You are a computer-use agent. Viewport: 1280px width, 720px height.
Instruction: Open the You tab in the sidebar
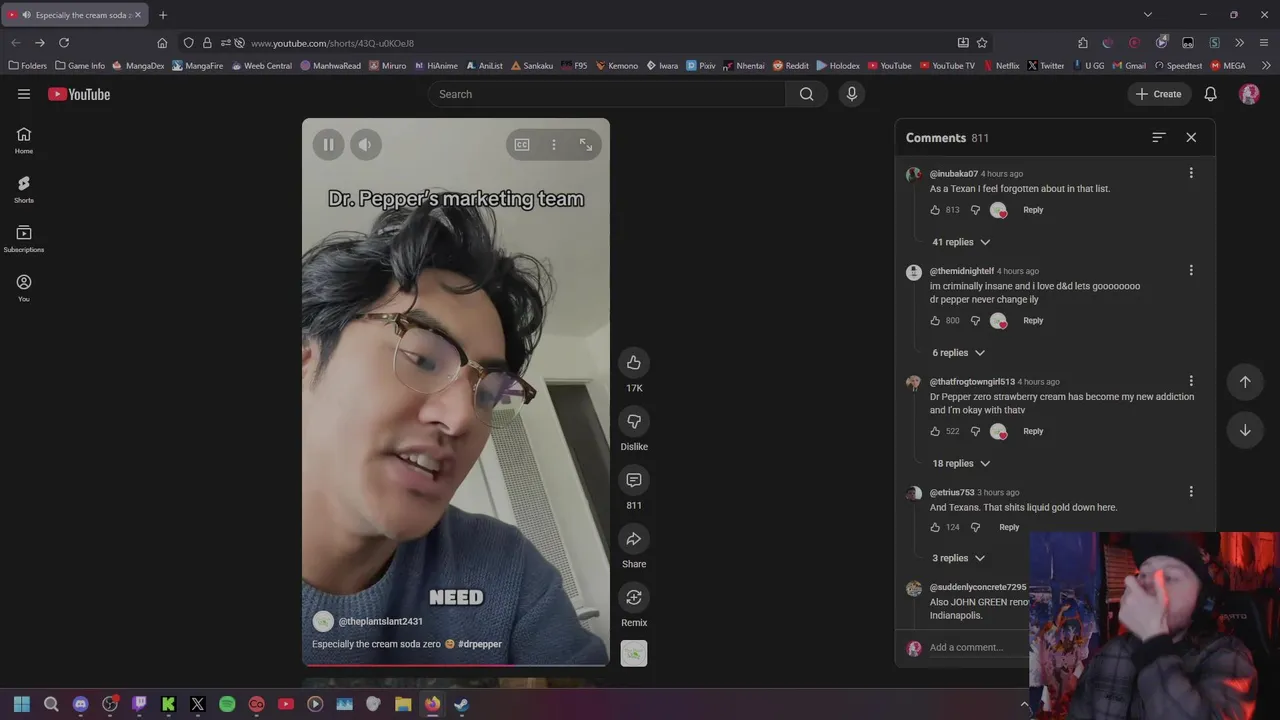point(24,289)
